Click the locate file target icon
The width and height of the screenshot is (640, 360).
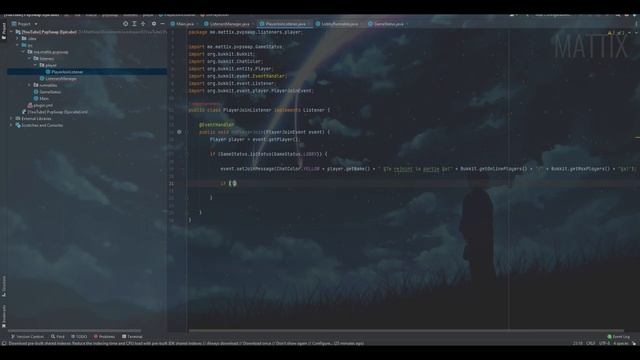(125, 24)
